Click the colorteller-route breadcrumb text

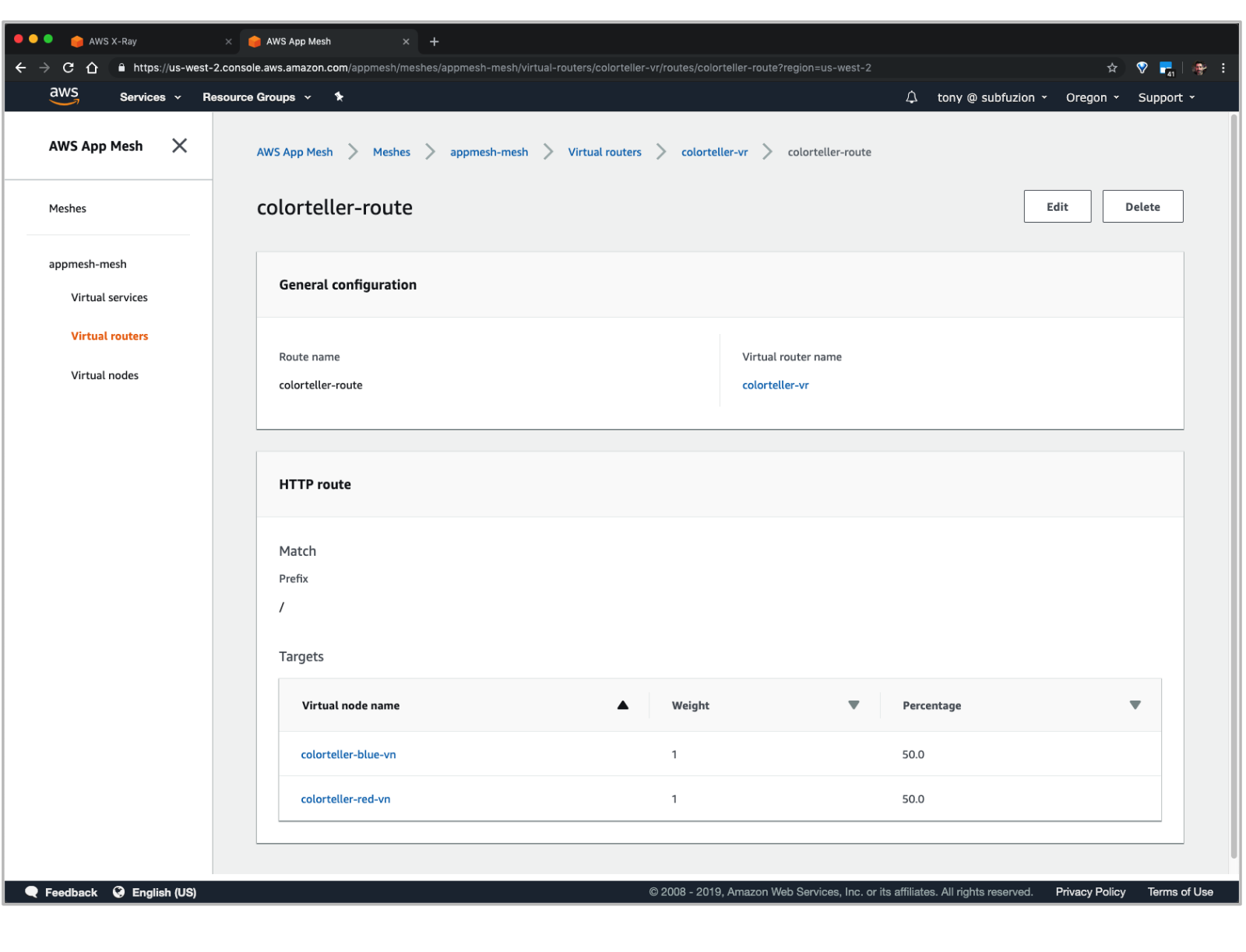click(x=829, y=152)
